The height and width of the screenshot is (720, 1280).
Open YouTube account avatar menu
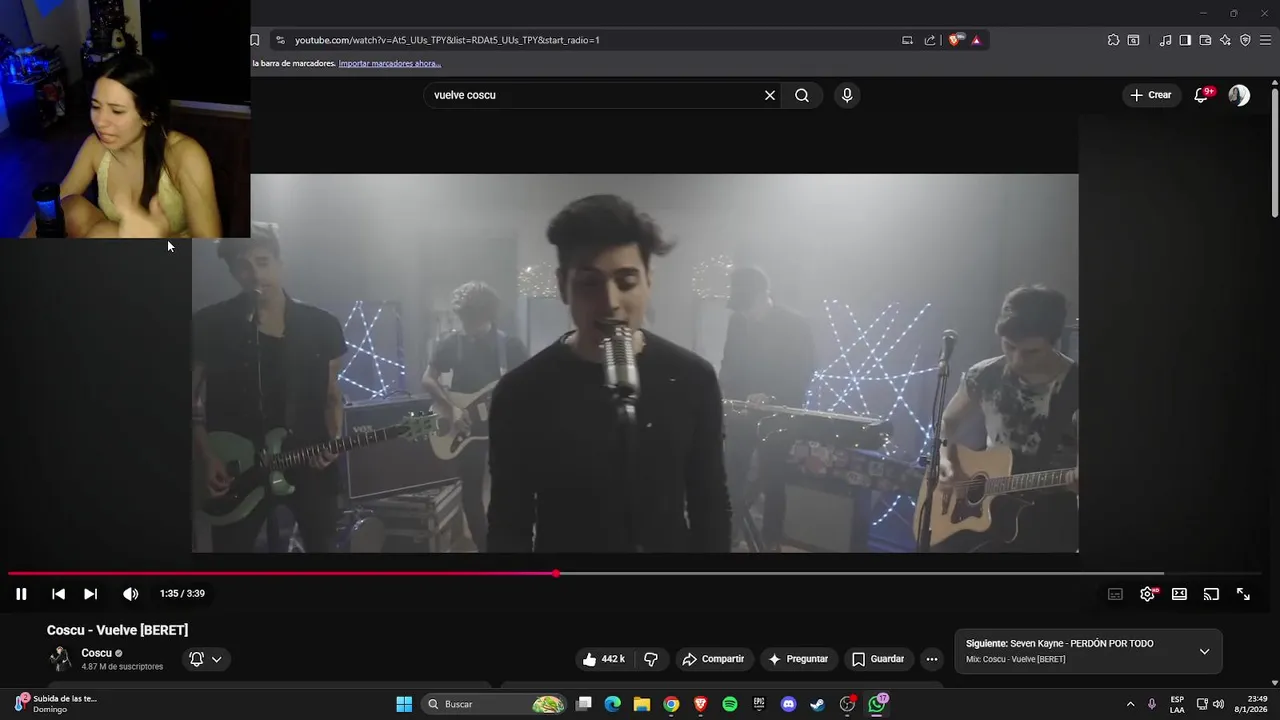[x=1239, y=95]
